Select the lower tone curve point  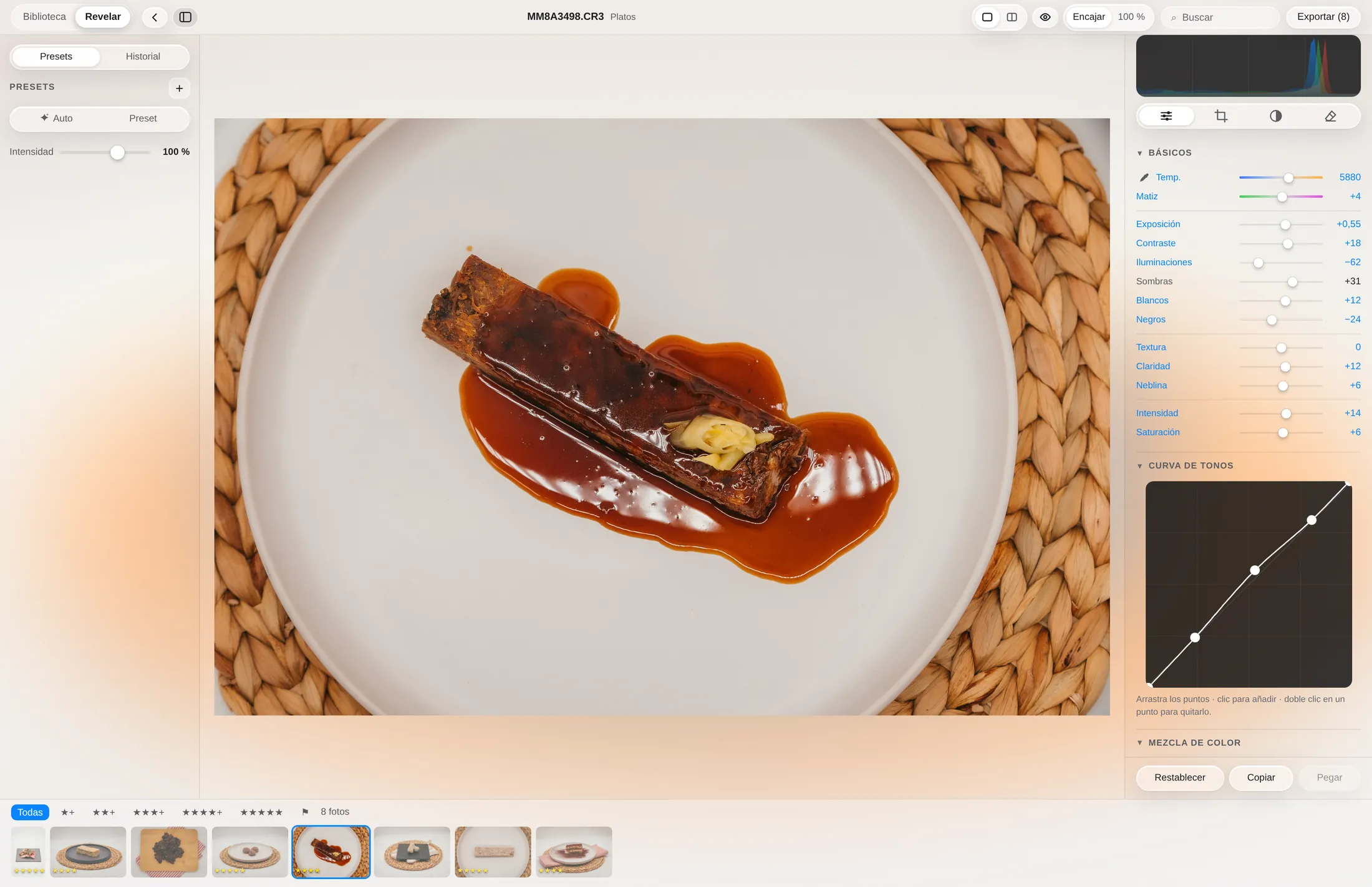point(1195,637)
